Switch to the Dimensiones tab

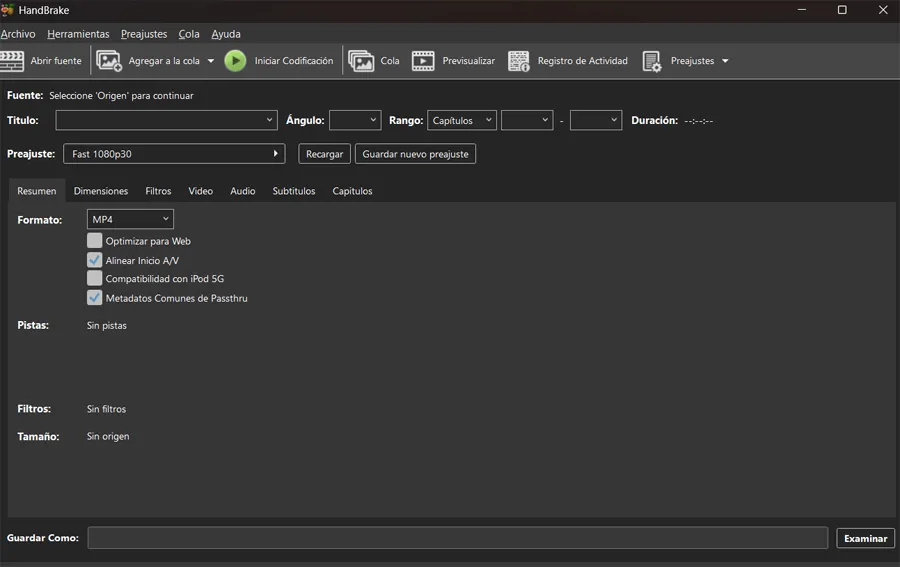click(101, 191)
